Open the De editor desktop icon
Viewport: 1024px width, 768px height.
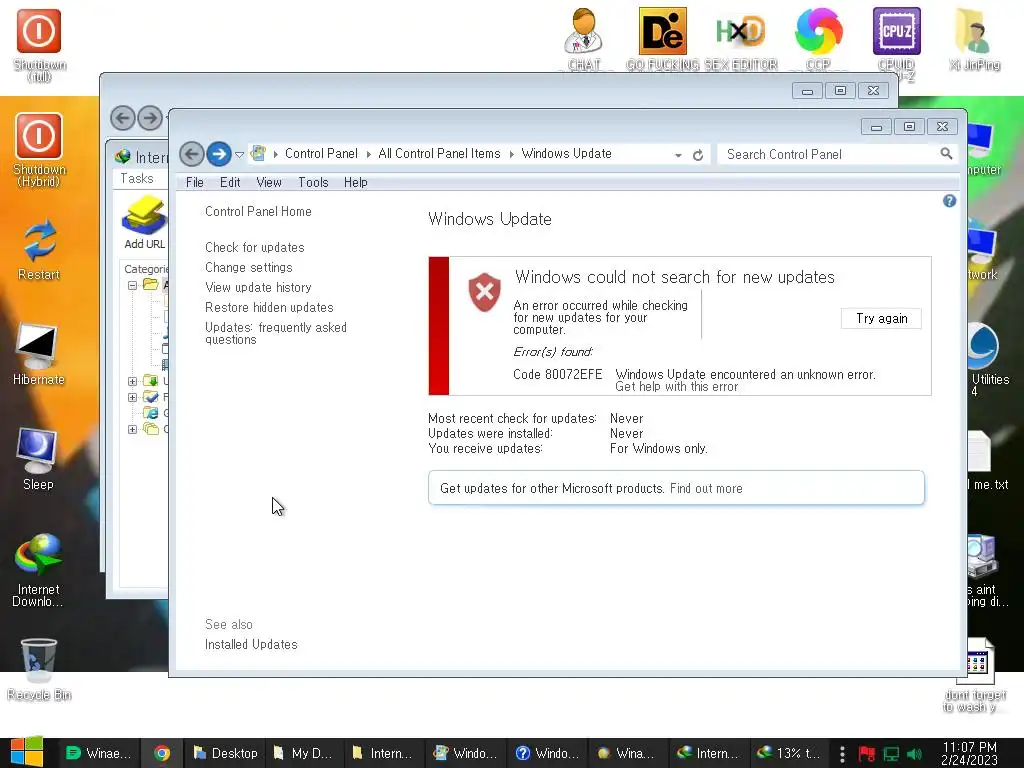pyautogui.click(x=663, y=39)
